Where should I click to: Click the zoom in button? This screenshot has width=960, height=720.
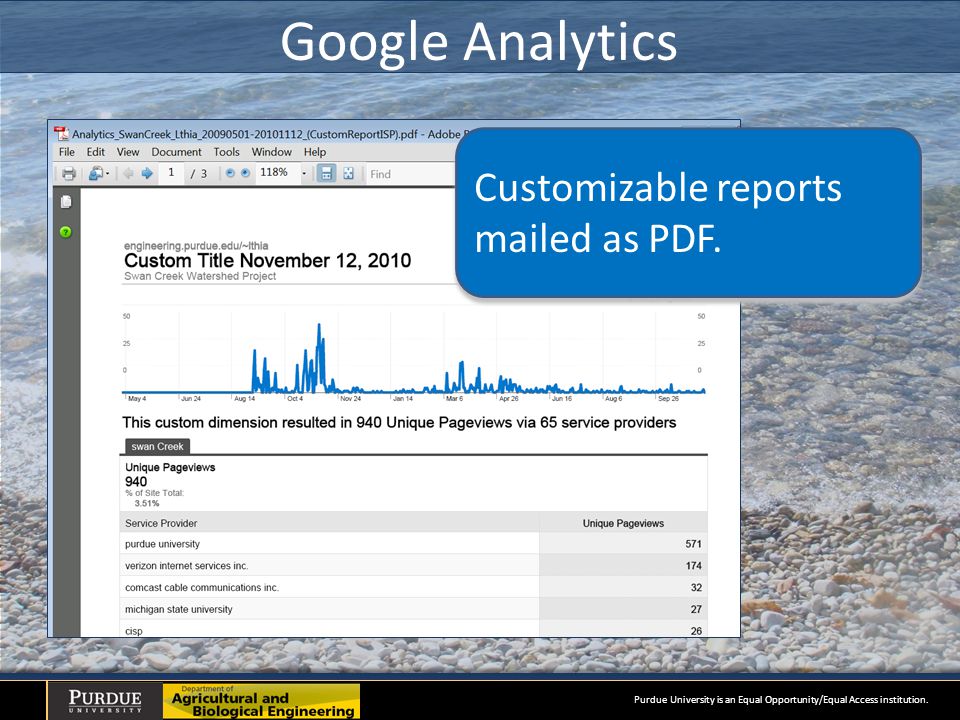[246, 173]
